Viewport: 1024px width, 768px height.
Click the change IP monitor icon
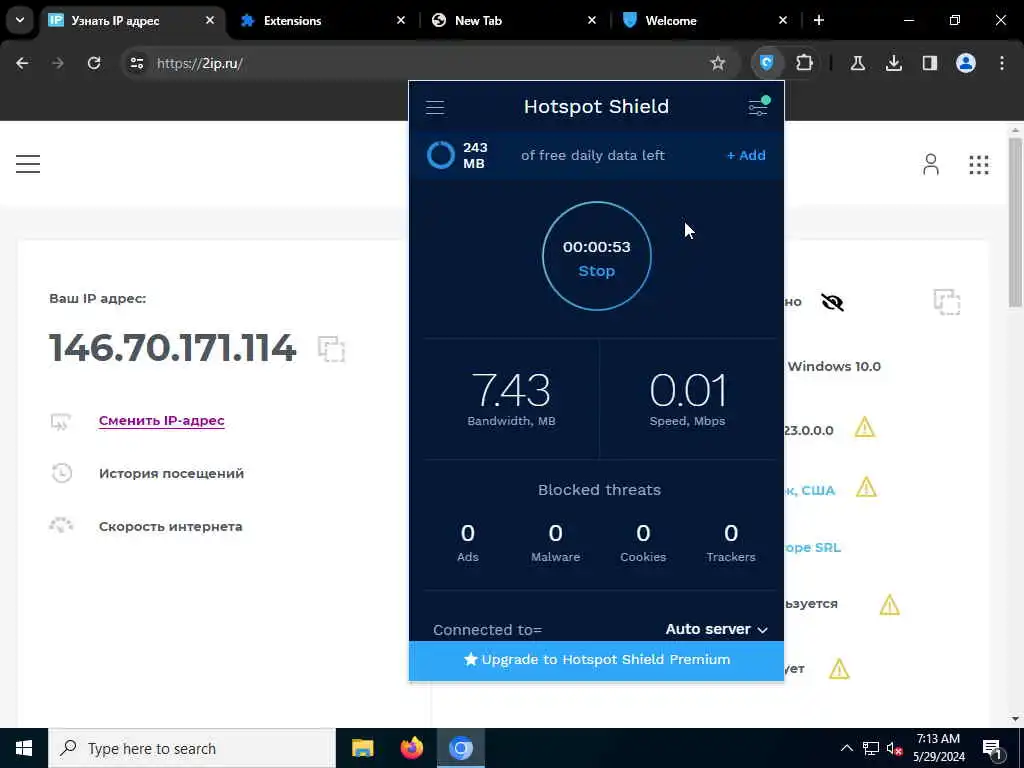tap(60, 421)
